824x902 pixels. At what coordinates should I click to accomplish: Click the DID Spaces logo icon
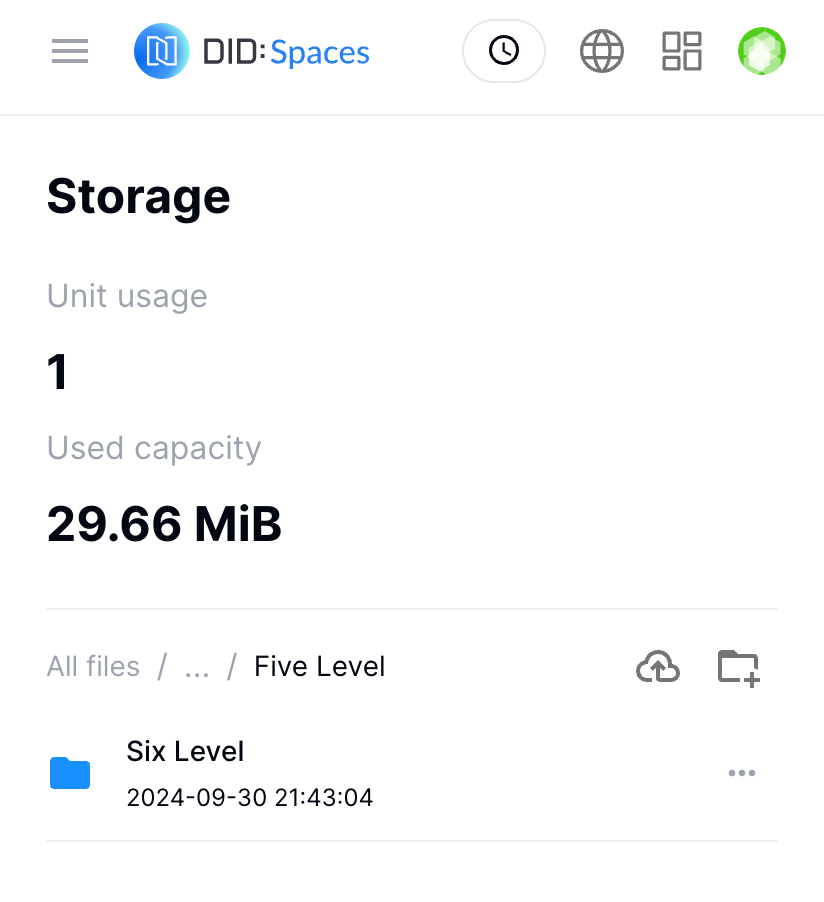pos(162,51)
